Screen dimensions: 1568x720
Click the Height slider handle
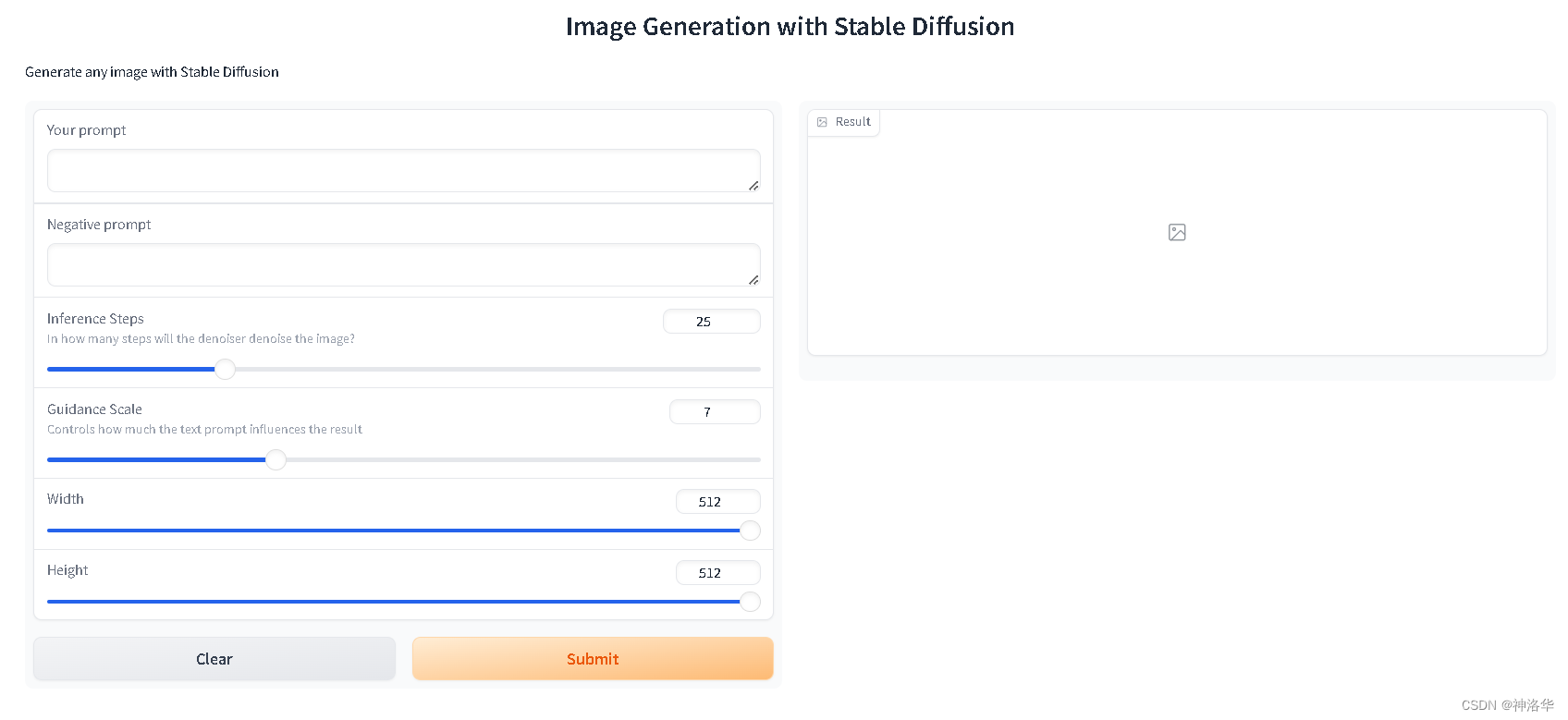click(x=750, y=602)
